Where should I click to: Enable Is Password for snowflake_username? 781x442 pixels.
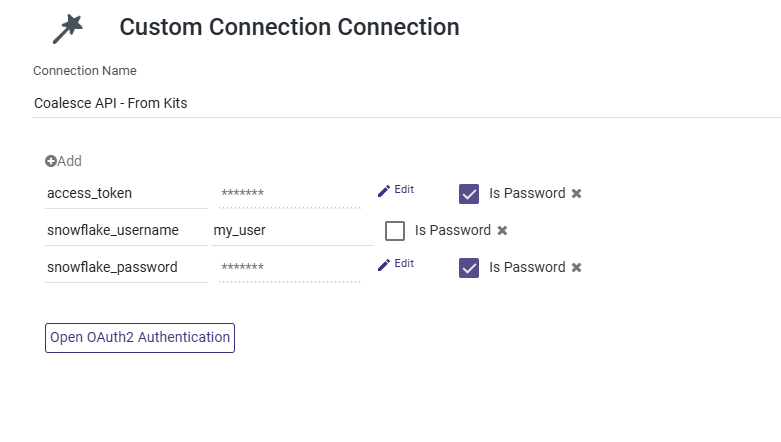(395, 231)
